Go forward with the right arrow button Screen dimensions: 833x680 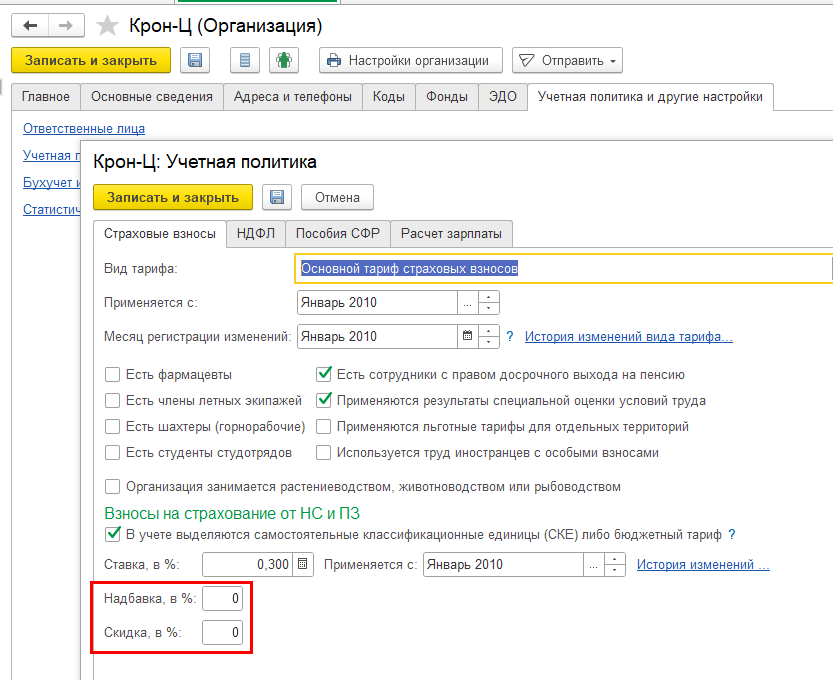66,26
